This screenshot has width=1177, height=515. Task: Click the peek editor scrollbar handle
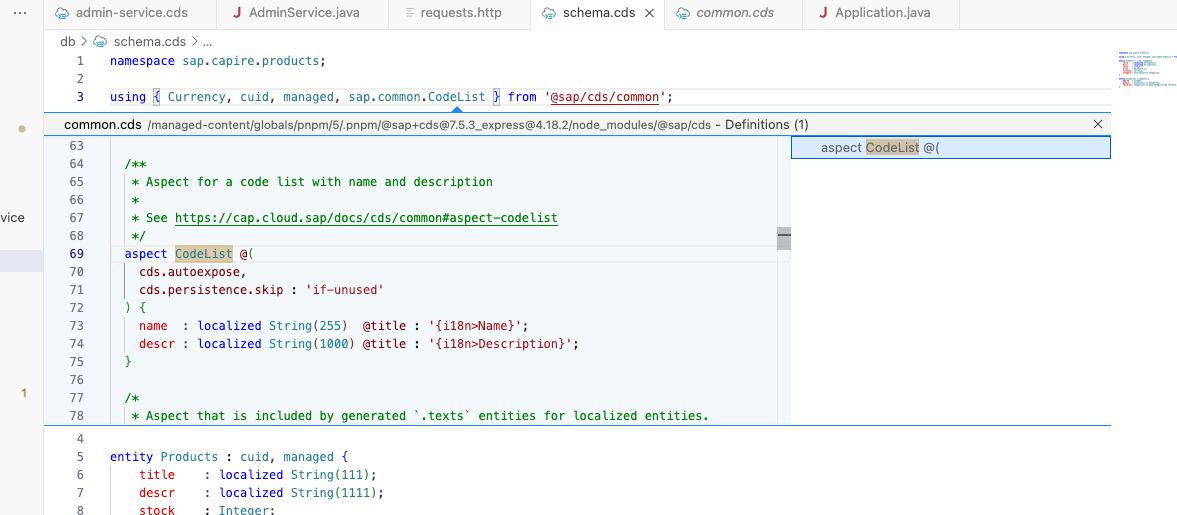[x=784, y=238]
